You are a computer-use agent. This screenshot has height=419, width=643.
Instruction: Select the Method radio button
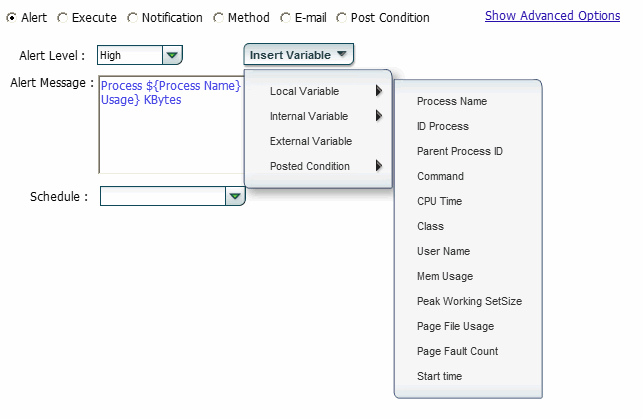point(218,18)
